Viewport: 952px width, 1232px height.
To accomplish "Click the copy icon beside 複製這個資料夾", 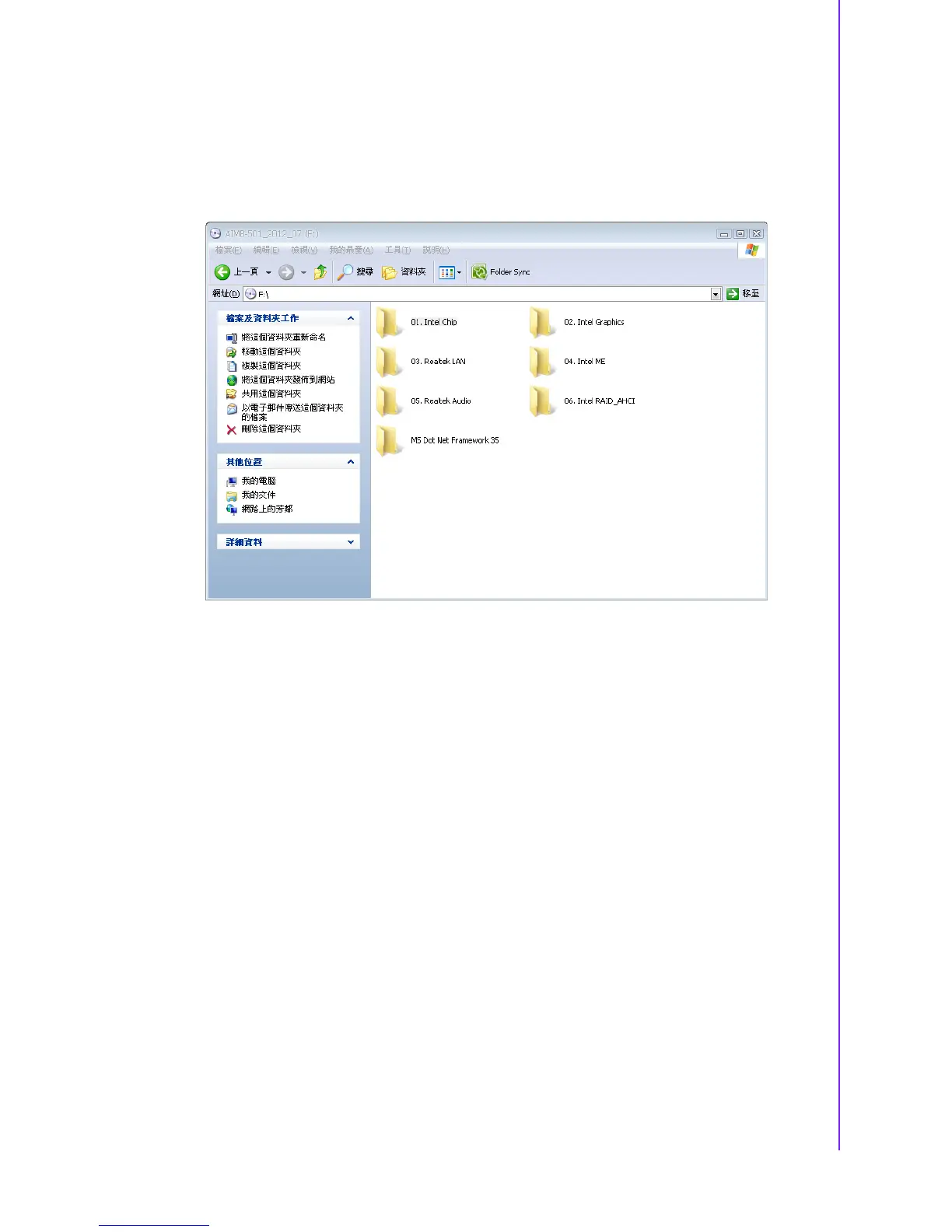I will (x=231, y=366).
